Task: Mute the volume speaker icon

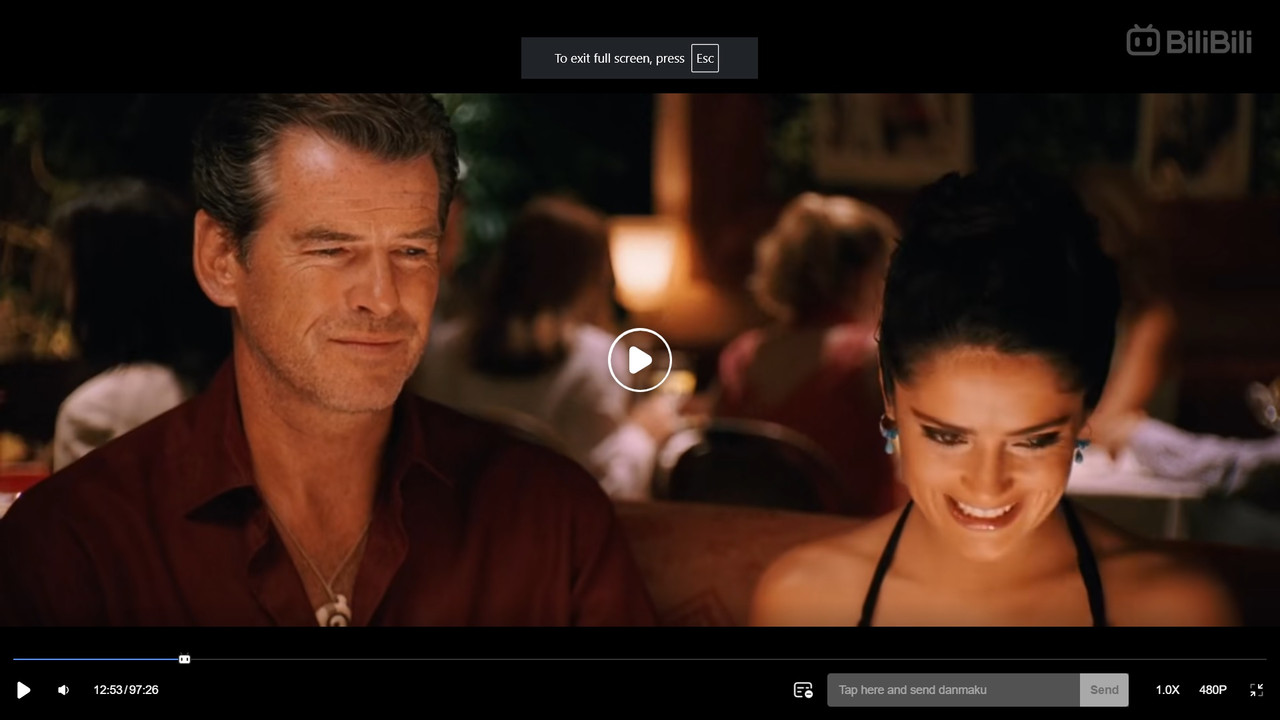Action: (x=63, y=690)
